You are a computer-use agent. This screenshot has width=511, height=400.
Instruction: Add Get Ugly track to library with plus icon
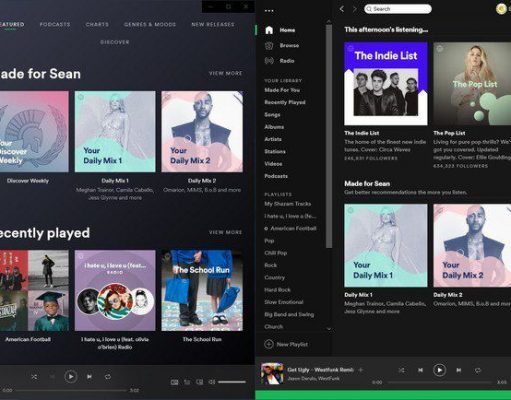[360, 370]
